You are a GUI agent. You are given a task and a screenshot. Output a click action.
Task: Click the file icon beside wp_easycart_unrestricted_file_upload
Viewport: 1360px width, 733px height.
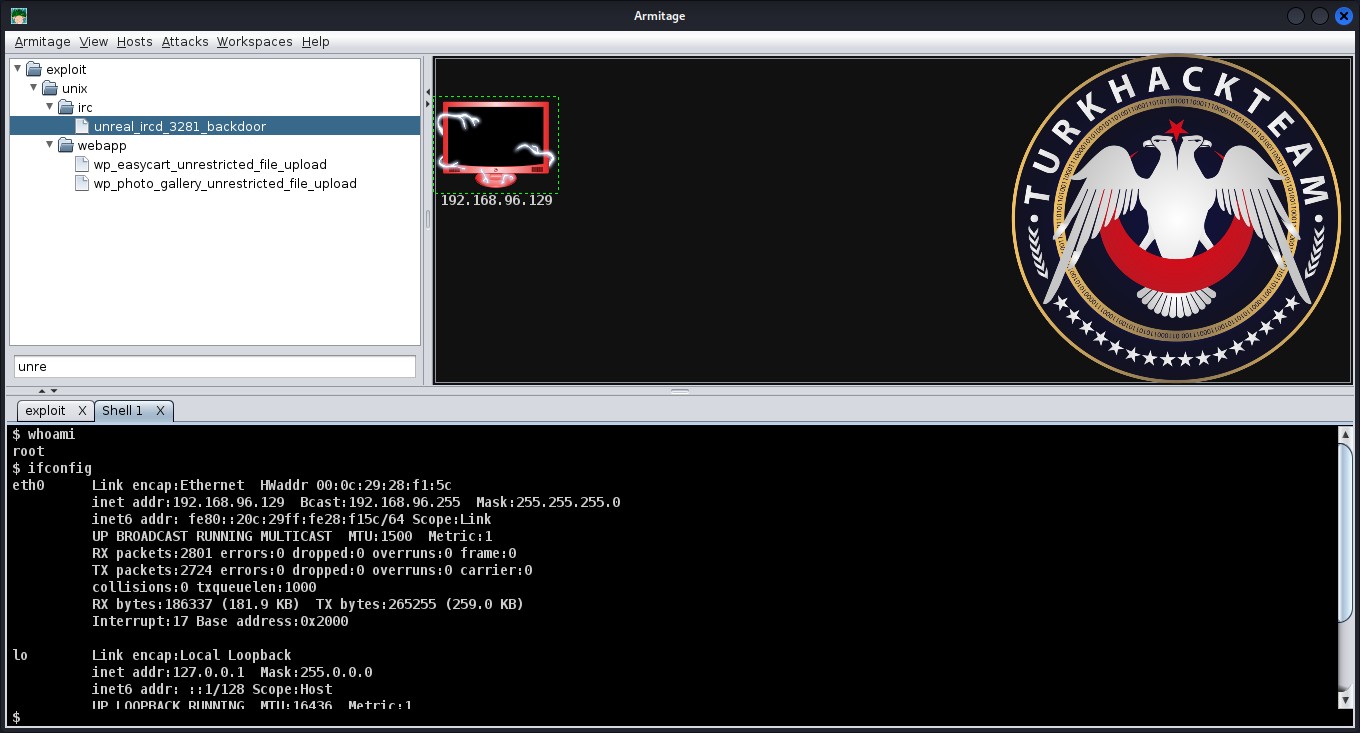coord(83,164)
